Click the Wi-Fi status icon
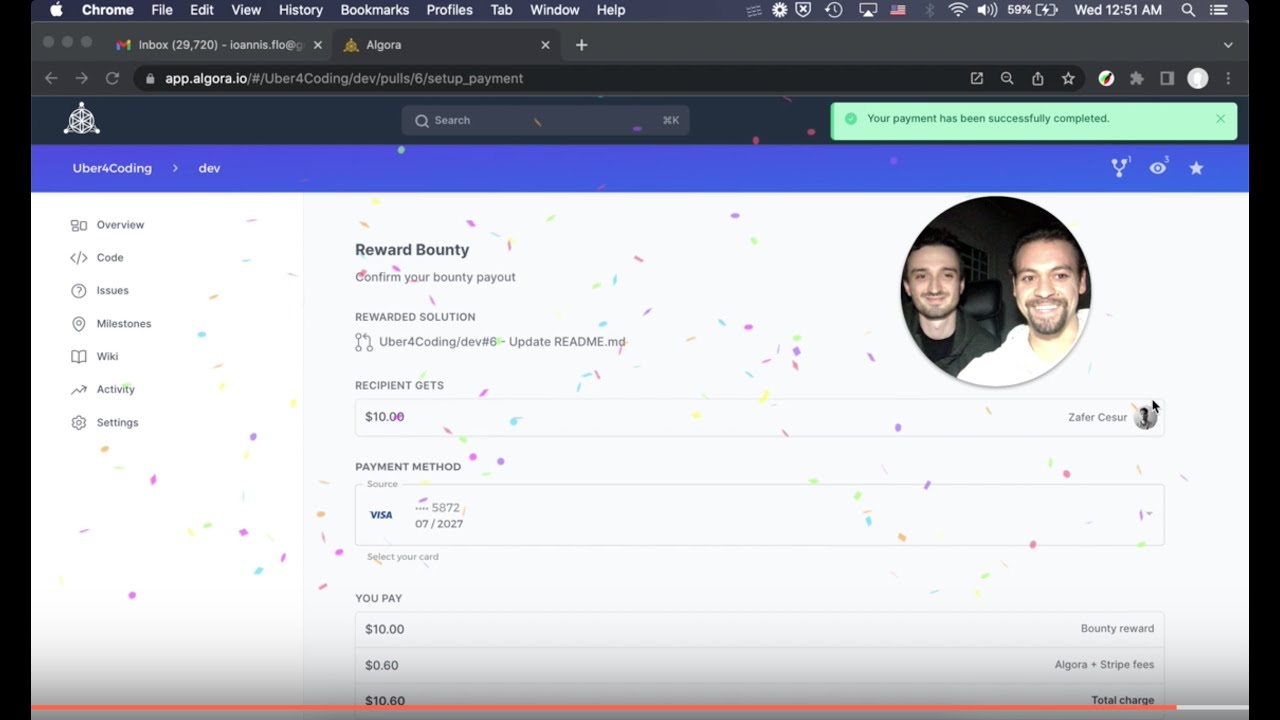Viewport: 1280px width, 720px height. pyautogui.click(x=958, y=10)
